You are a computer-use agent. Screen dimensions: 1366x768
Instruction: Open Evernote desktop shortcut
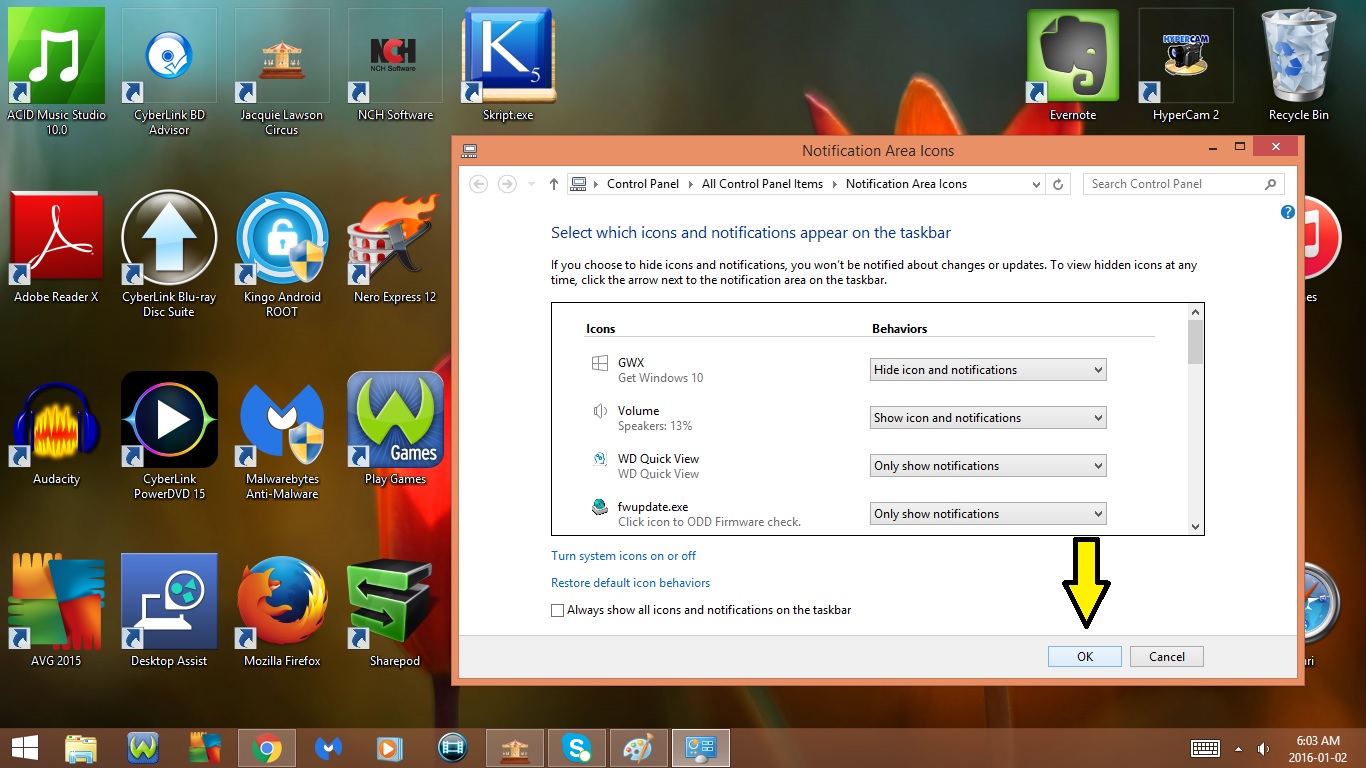coord(1073,65)
